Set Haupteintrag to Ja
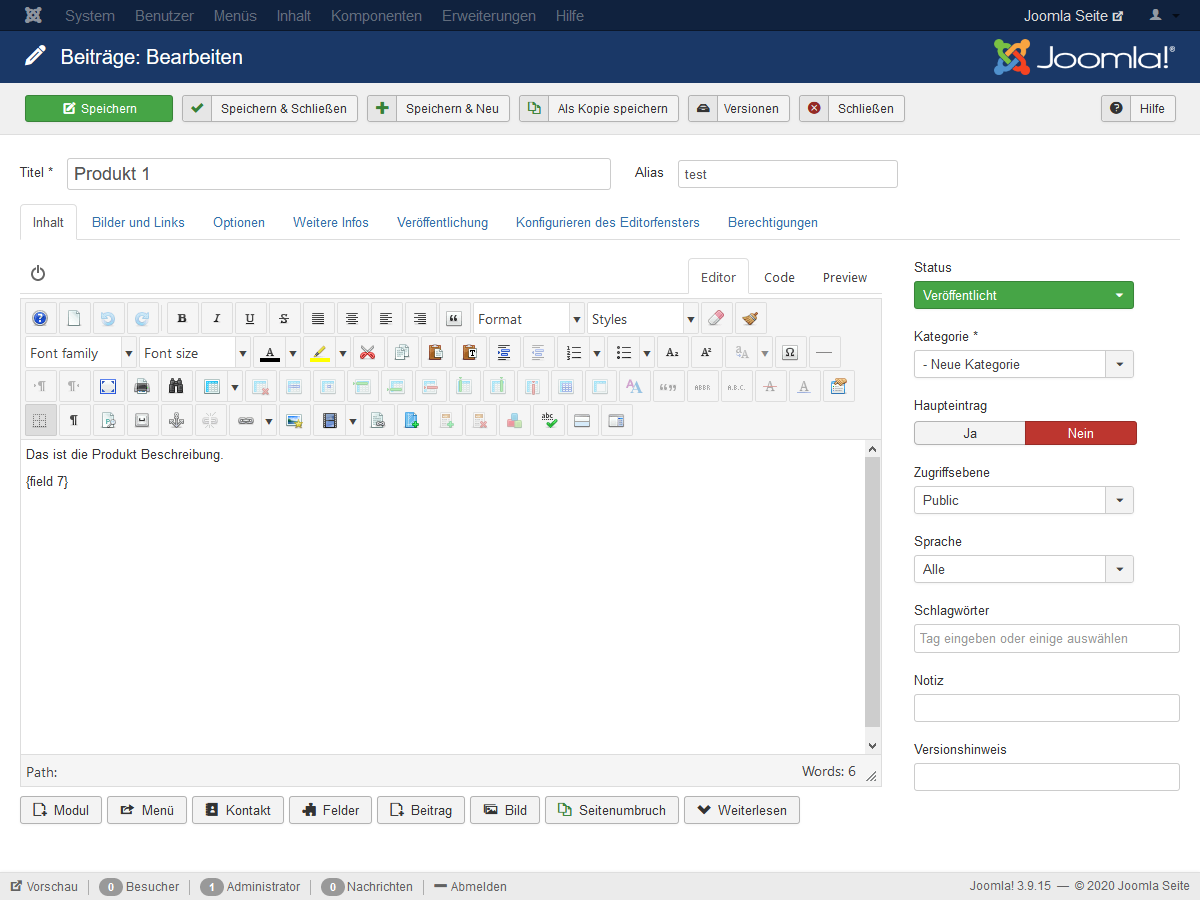 (970, 433)
